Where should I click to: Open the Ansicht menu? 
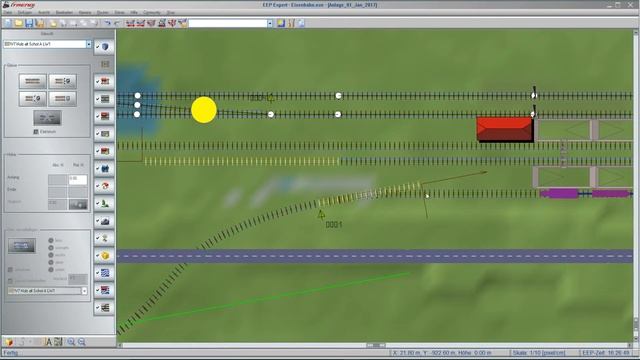44,13
